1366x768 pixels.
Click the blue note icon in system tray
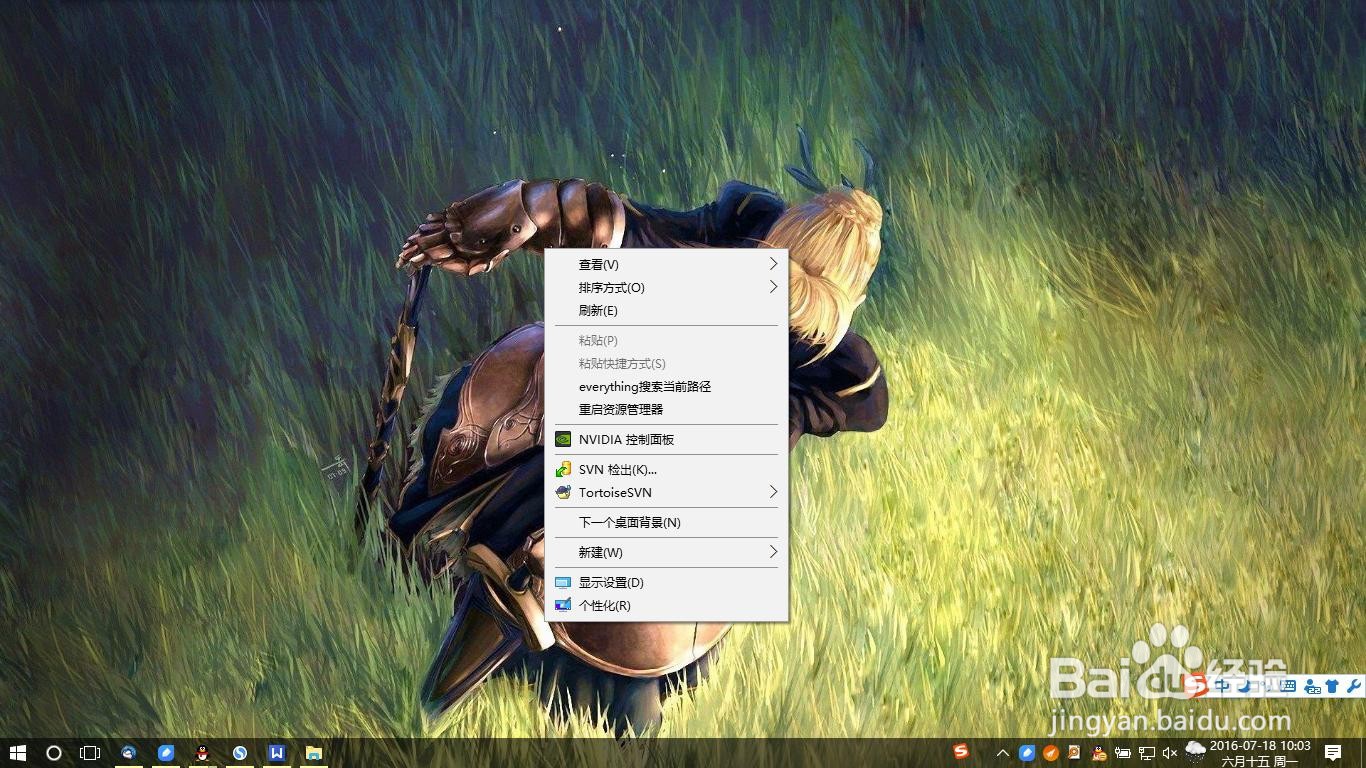pyautogui.click(x=1027, y=753)
